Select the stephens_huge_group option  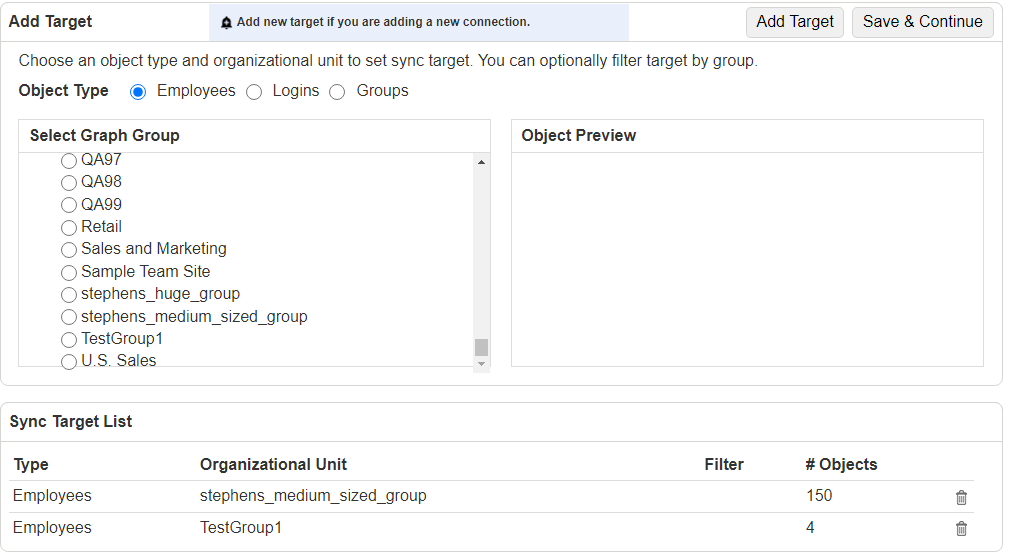[68, 294]
